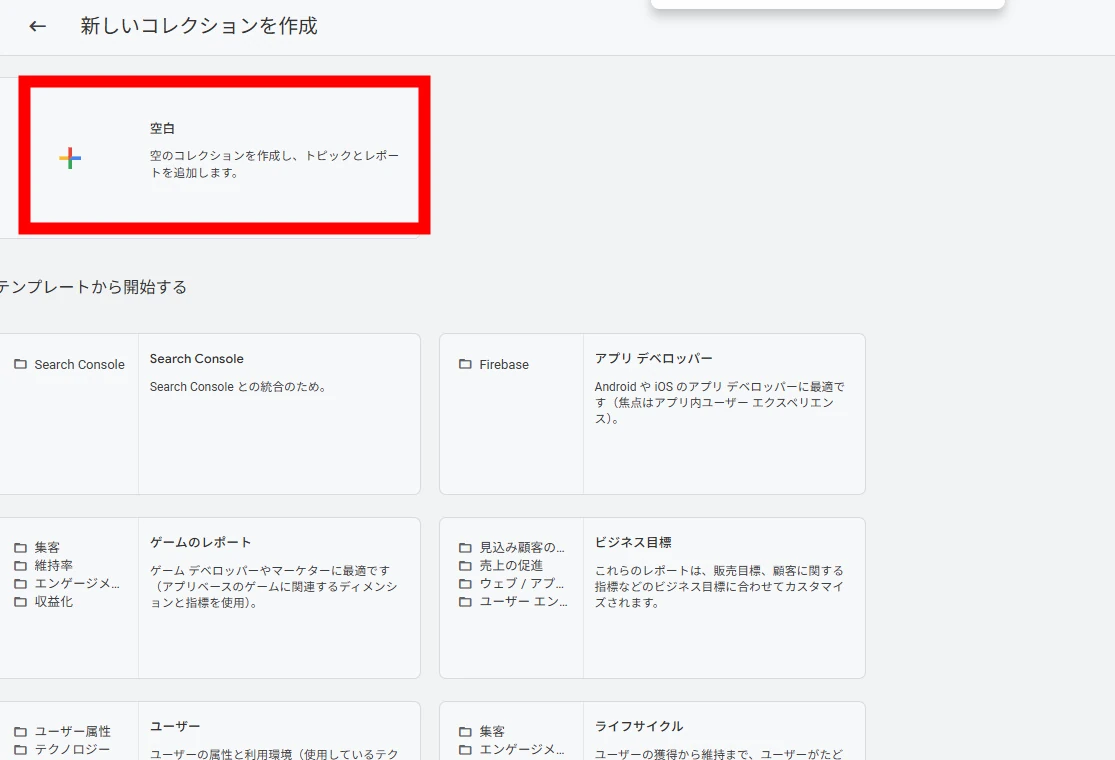This screenshot has width=1115, height=760.
Task: Select the ゲームのレポート template title
Action: pyautogui.click(x=201, y=542)
